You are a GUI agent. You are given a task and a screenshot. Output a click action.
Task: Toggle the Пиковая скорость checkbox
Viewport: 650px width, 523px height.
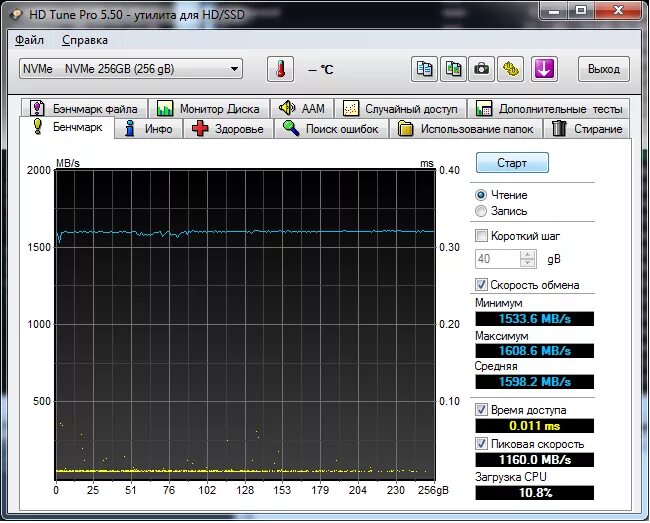481,444
